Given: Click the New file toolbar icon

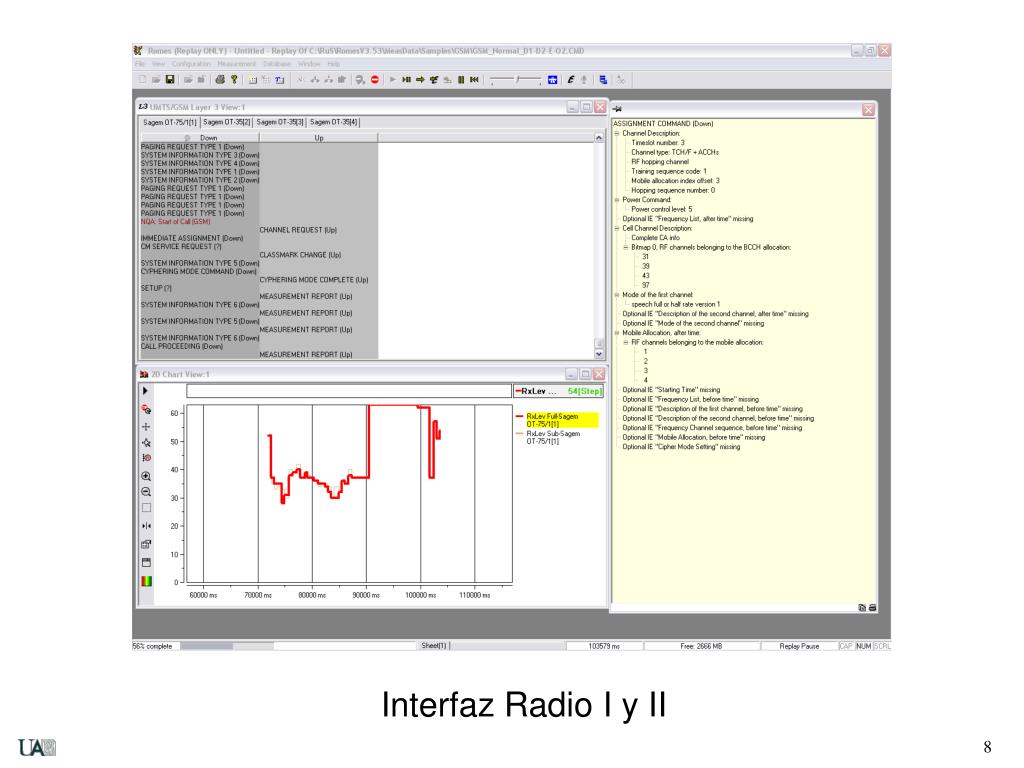Looking at the screenshot, I should pos(142,80).
